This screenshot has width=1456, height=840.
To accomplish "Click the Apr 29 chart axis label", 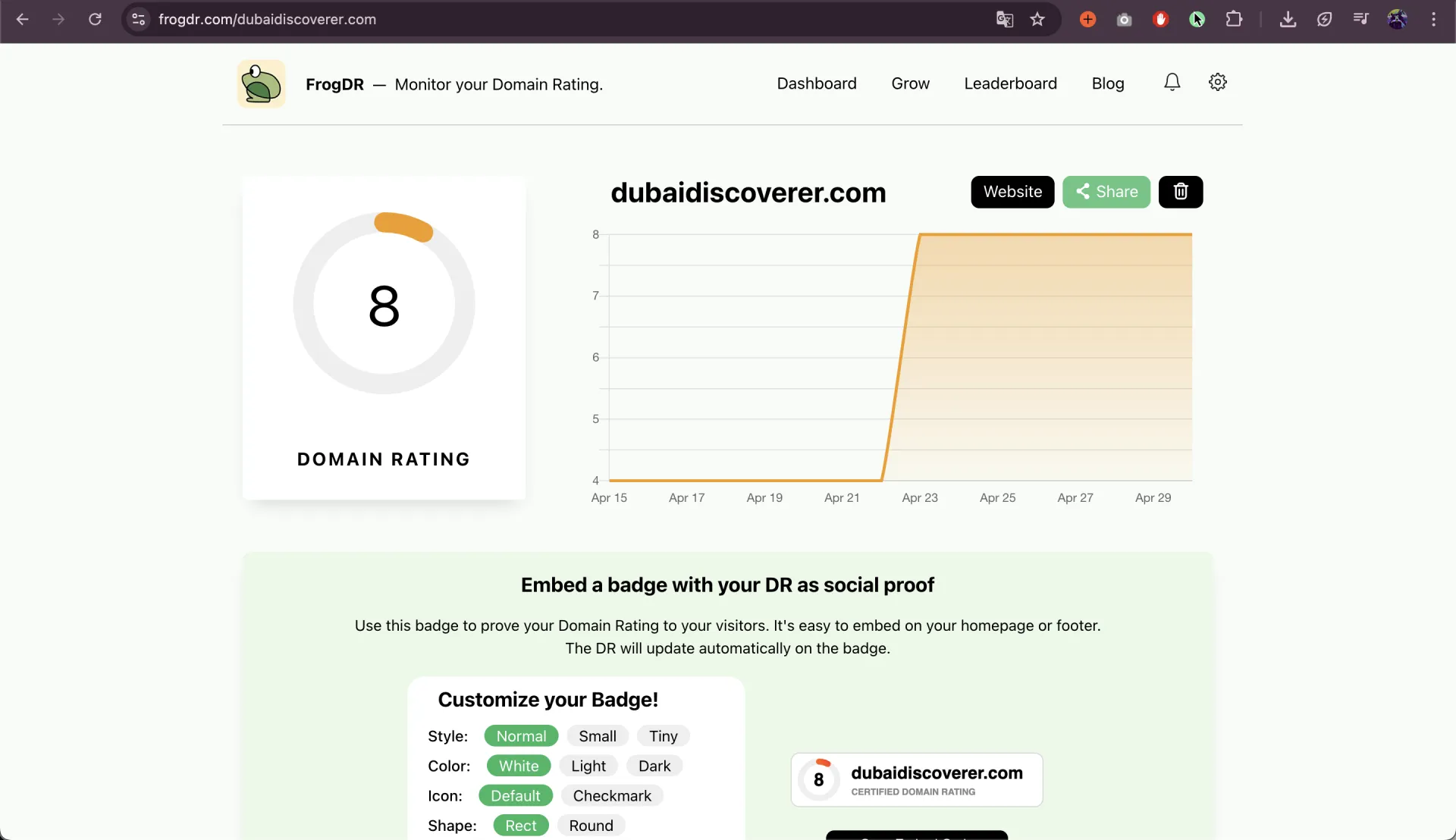I will click(1153, 498).
